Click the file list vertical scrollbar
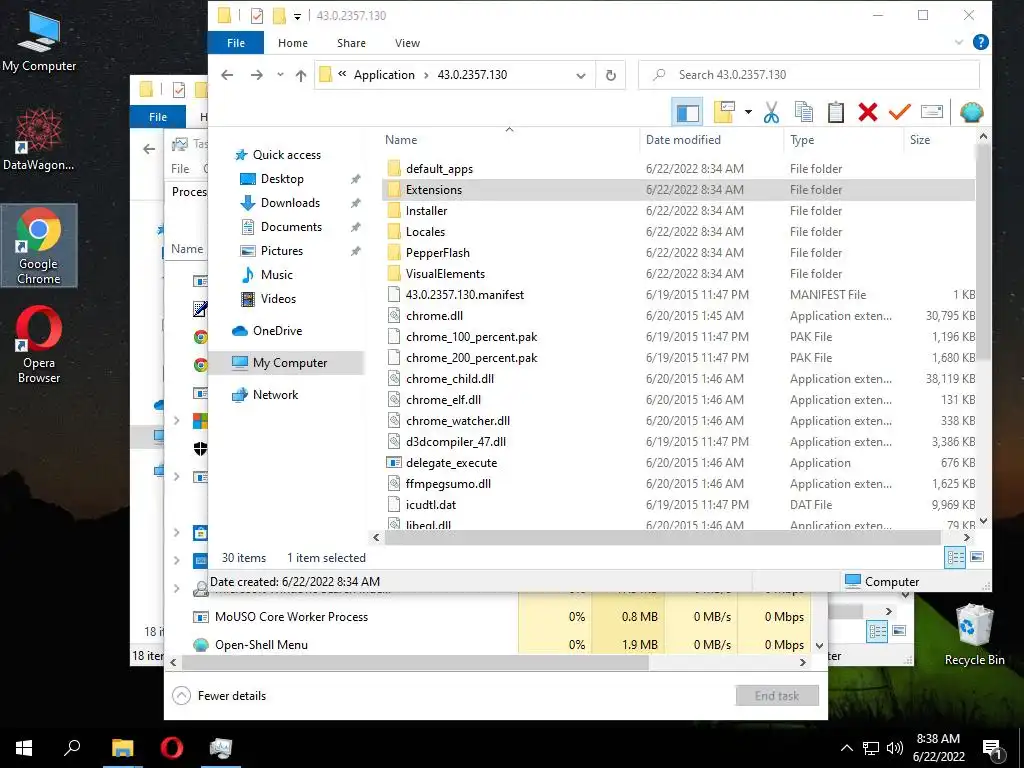 pos(983,252)
